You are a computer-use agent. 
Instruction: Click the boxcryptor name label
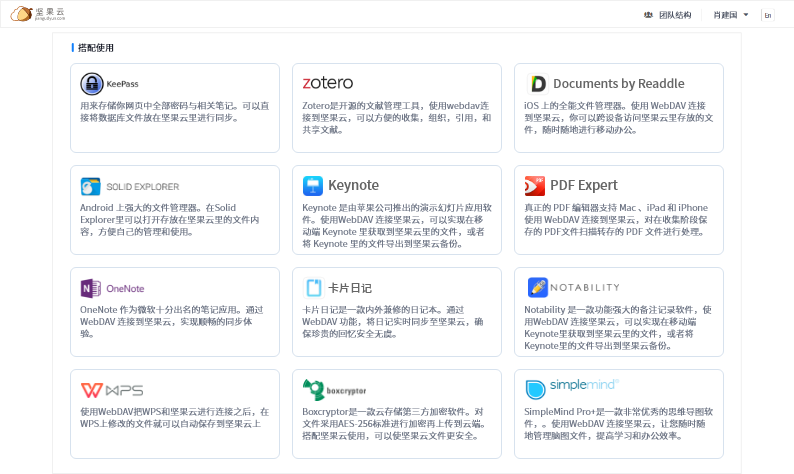tap(346, 391)
